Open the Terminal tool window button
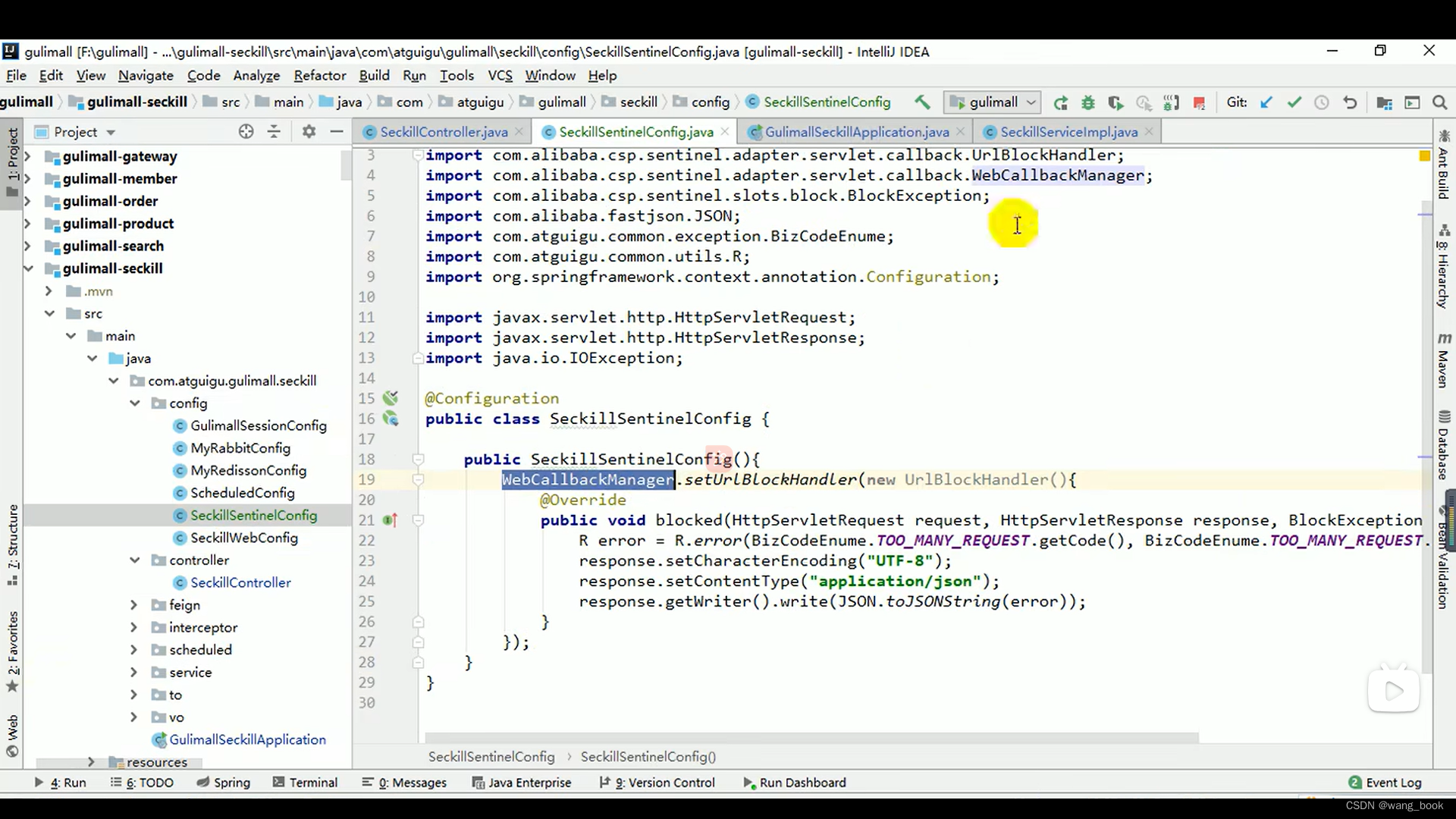 [x=305, y=783]
